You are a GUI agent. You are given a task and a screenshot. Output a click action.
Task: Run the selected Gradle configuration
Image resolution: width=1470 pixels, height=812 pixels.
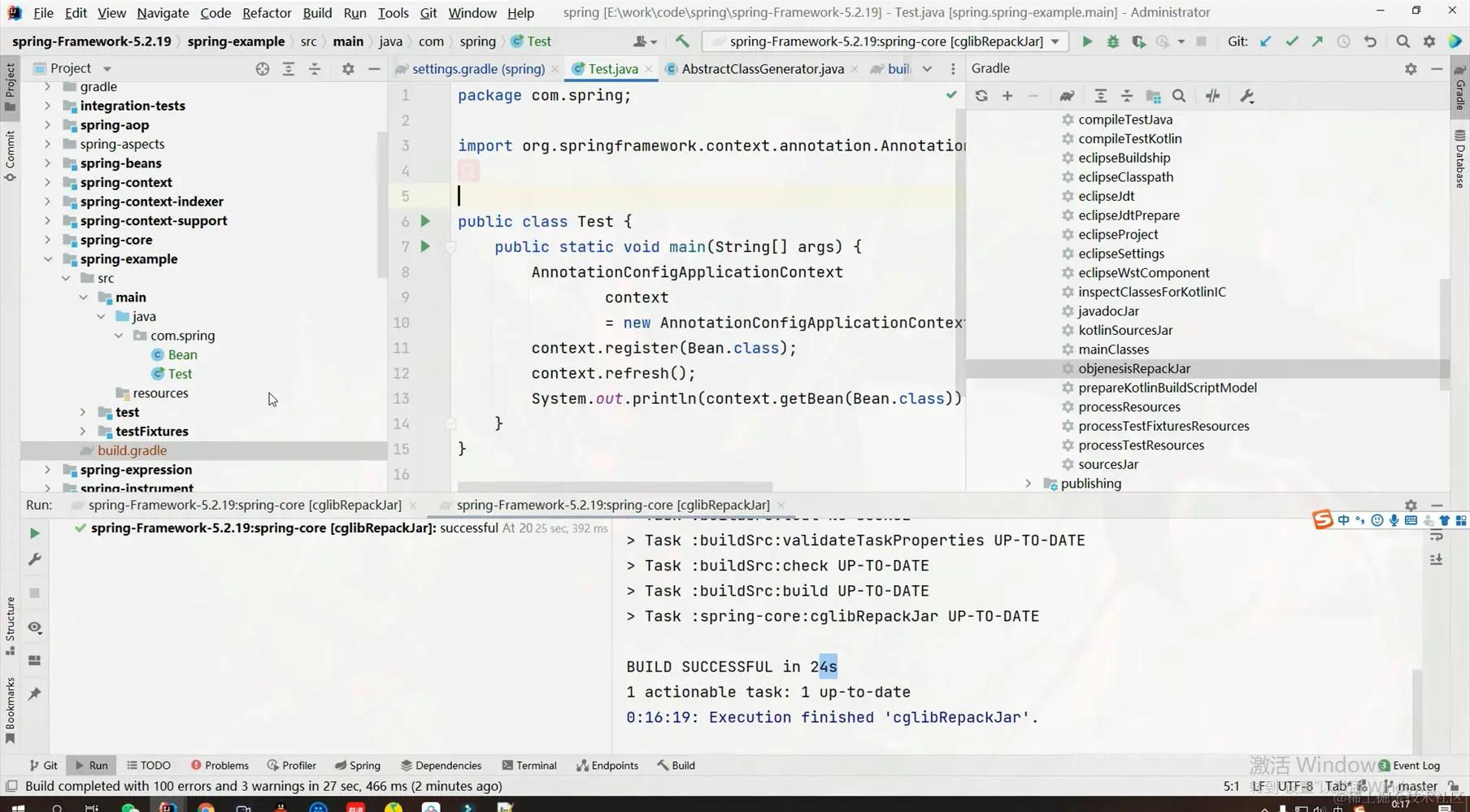[1087, 41]
